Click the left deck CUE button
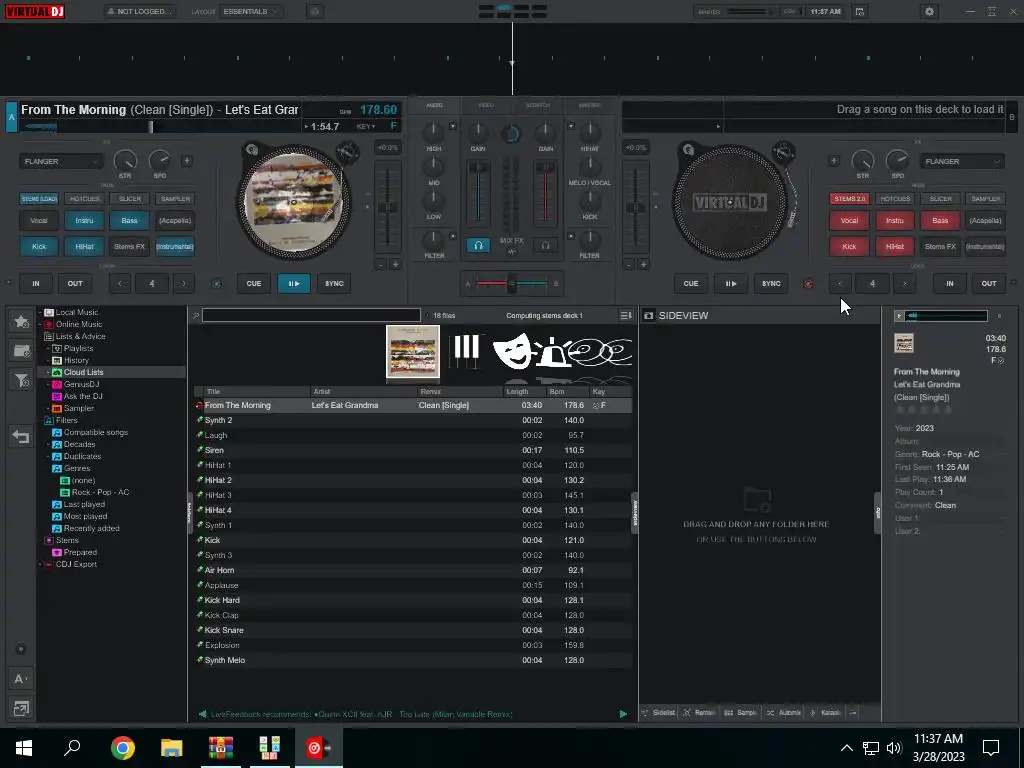The image size is (1024, 768). (x=254, y=283)
